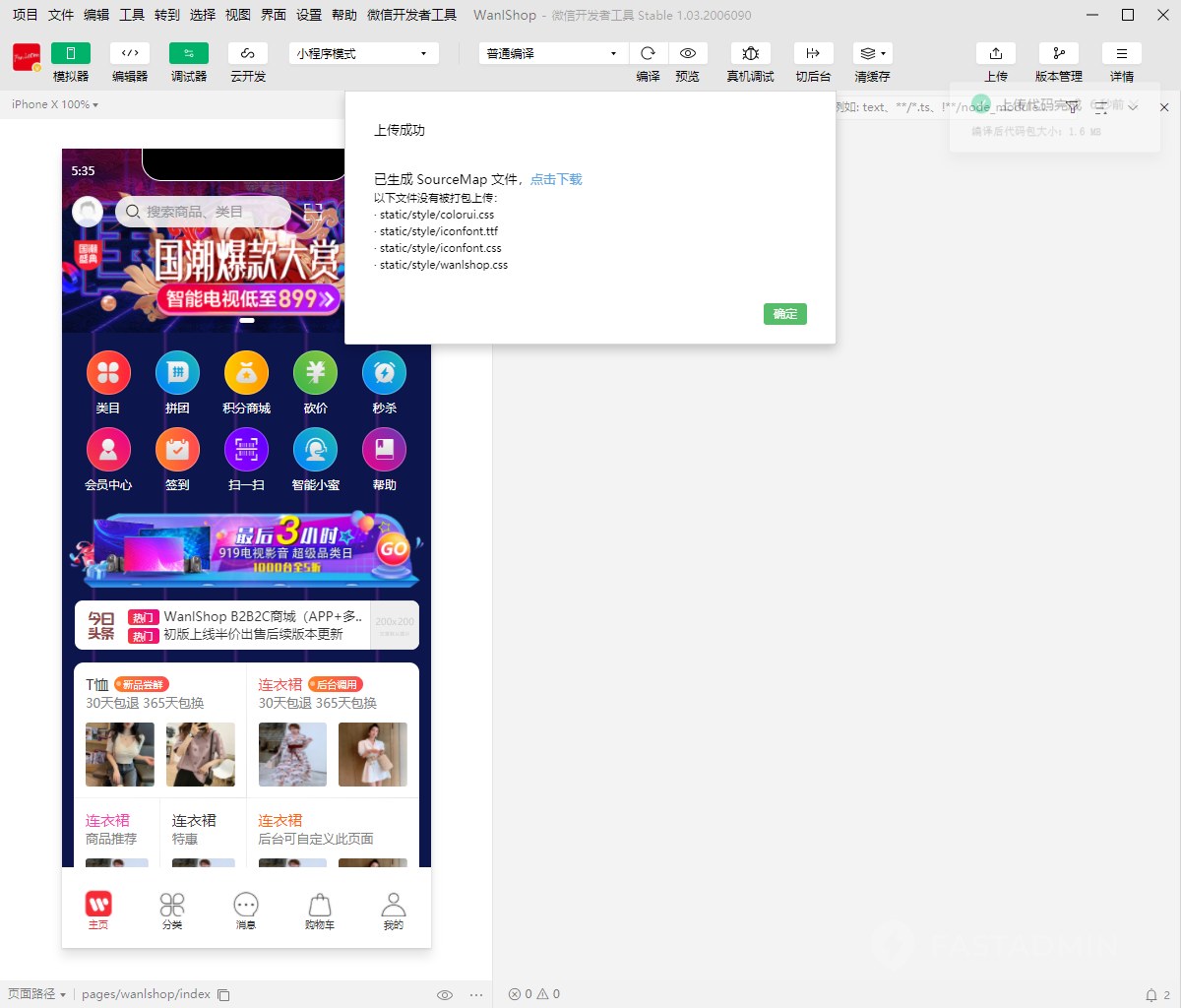1181x1008 pixels.
Task: Click the 切后台 switch-to-background icon
Action: tap(813, 53)
